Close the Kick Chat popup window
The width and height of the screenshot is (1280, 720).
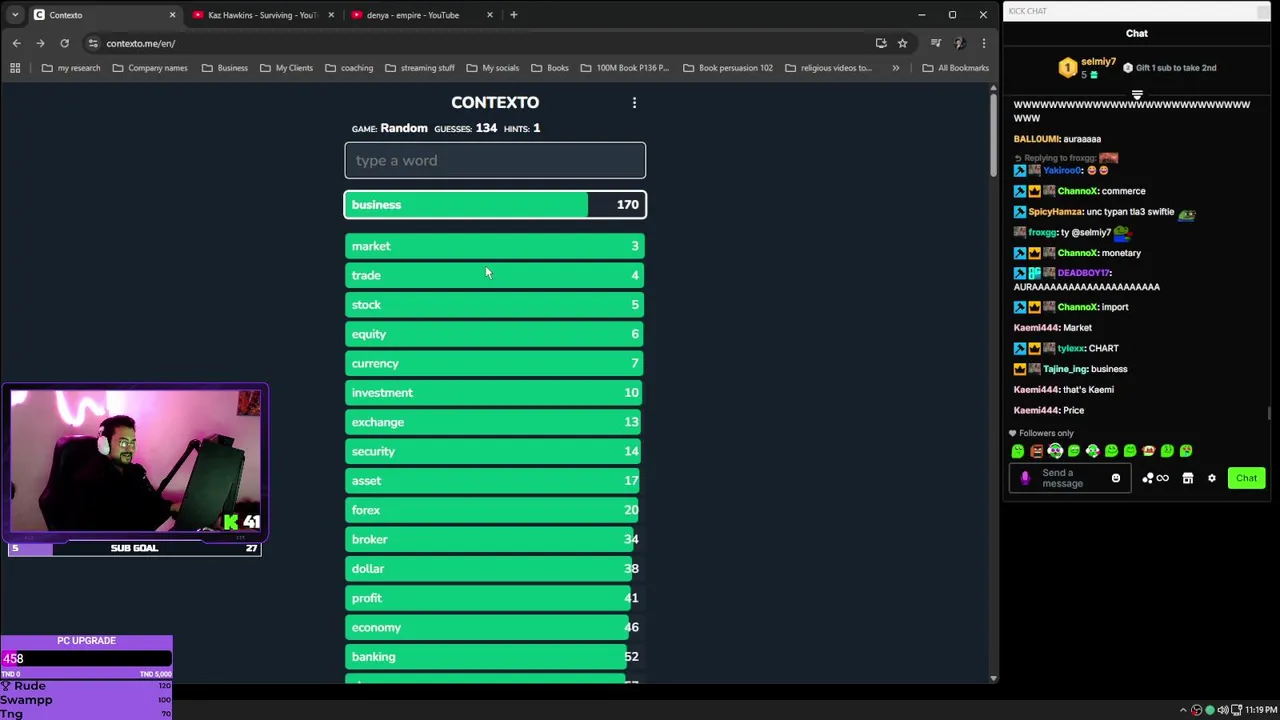pyautogui.click(x=1264, y=11)
